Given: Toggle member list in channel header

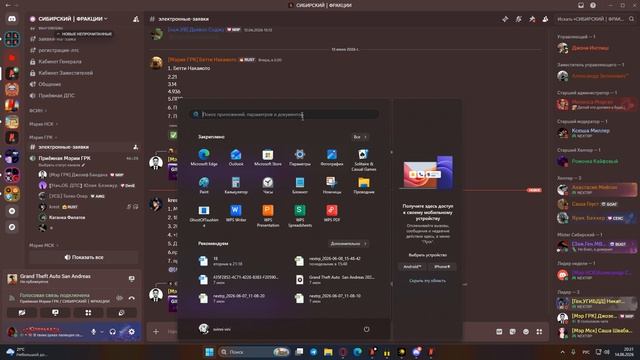Looking at the screenshot, I should pos(545,19).
